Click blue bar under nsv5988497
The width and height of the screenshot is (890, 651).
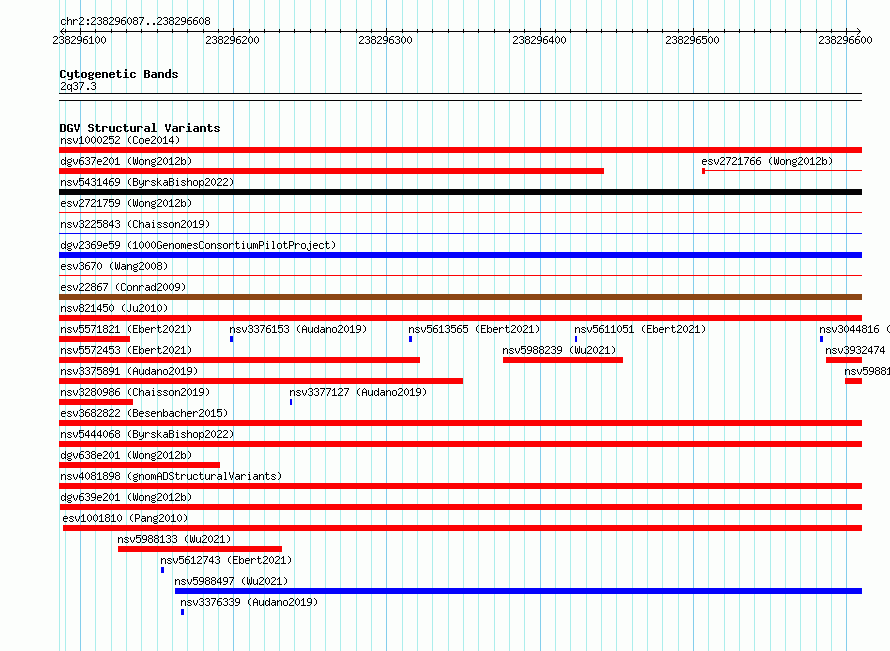click(x=518, y=591)
